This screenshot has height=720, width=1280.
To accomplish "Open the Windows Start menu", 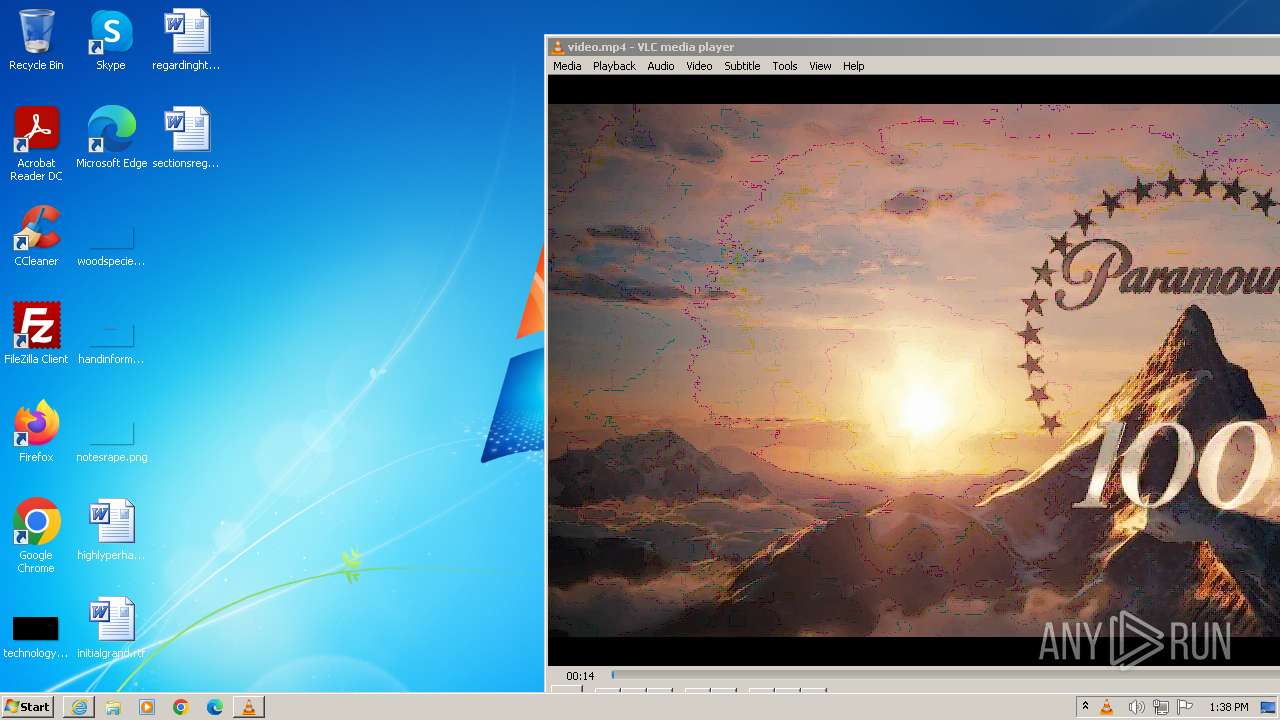I will point(28,707).
